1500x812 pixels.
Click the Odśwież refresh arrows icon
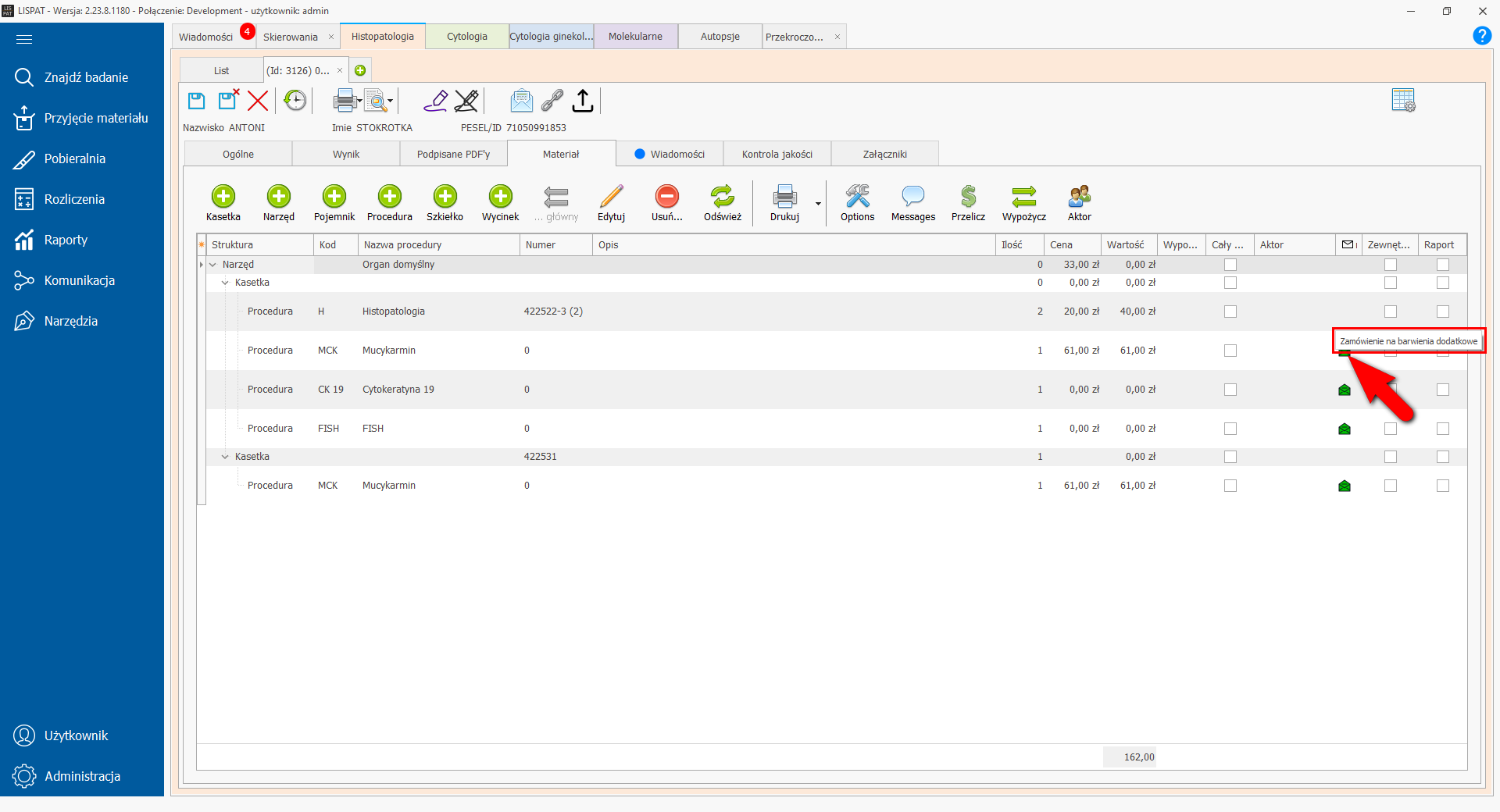(x=723, y=203)
